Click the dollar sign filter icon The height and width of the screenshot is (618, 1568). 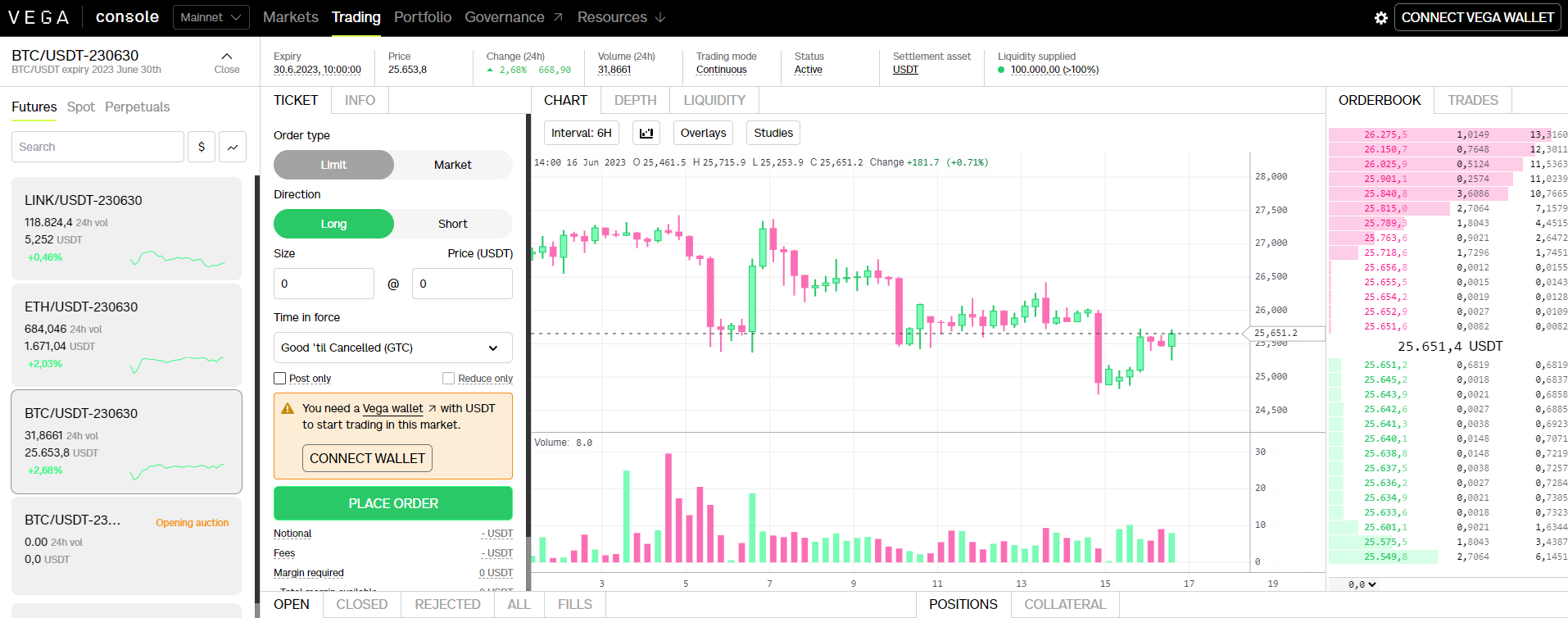pyautogui.click(x=202, y=147)
